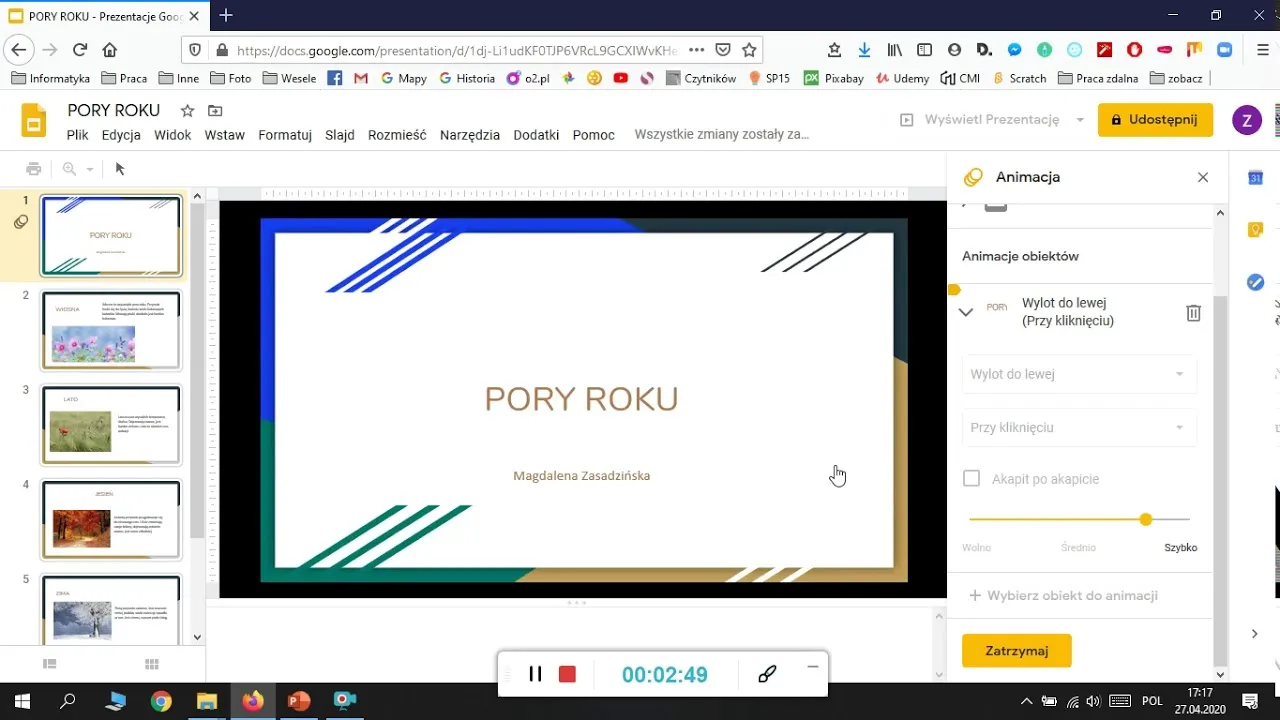Open grid view at bottom left
Viewport: 1280px width, 720px height.
[152, 663]
